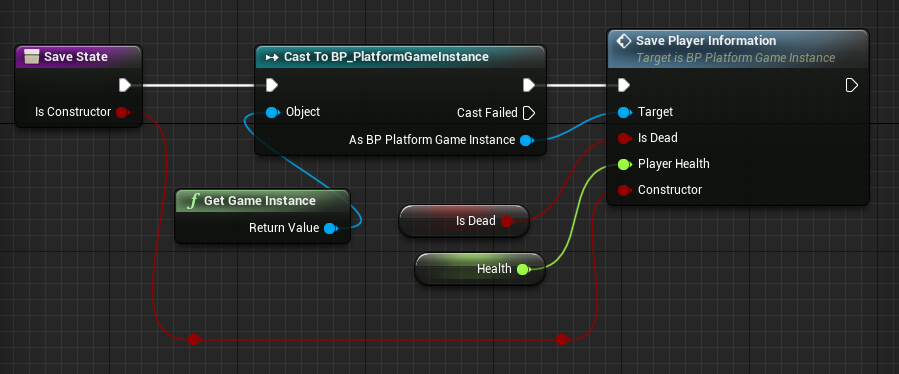Select the Save Player Information node title
Image resolution: width=899 pixels, height=374 pixels.
(x=706, y=41)
